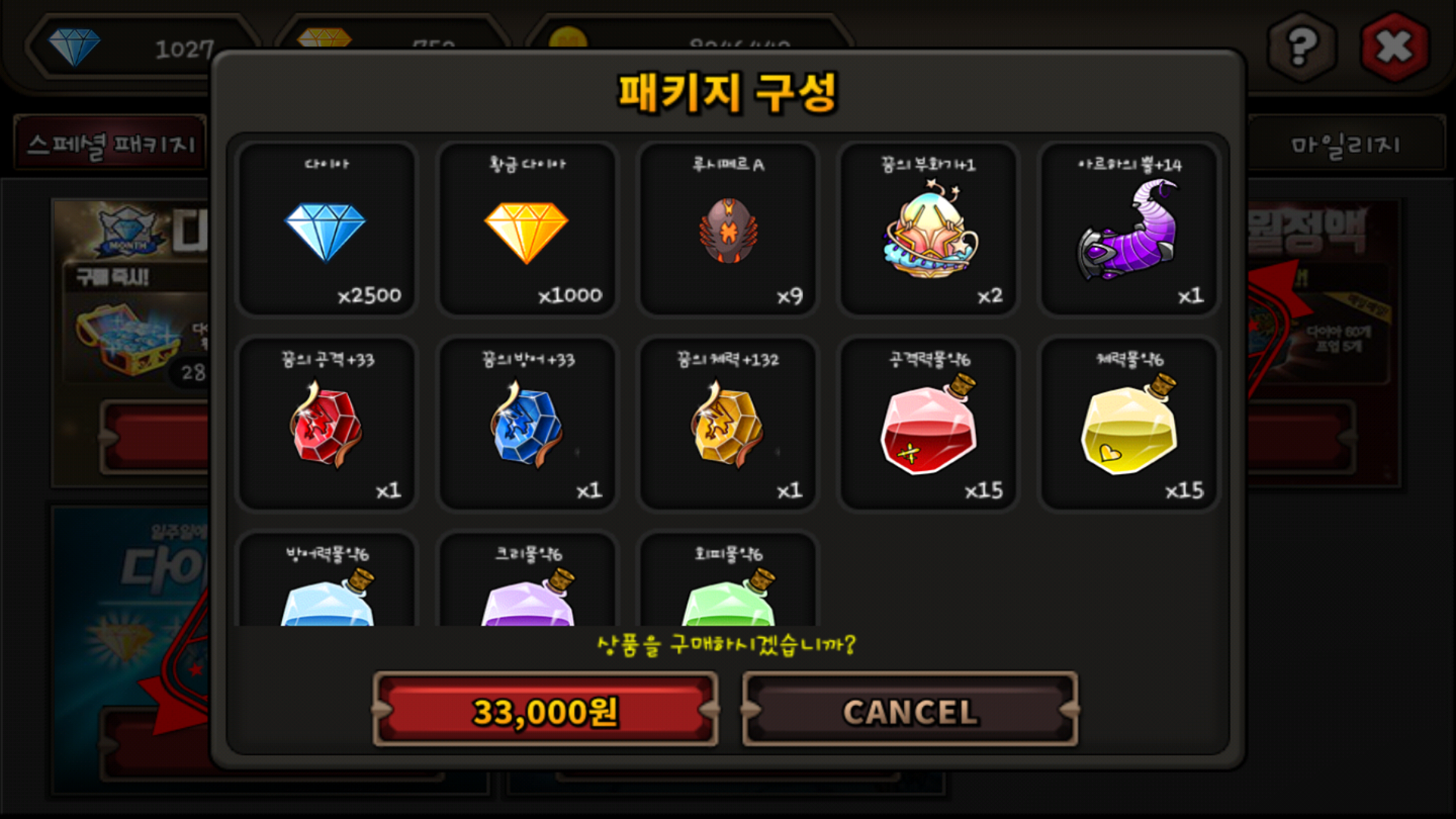Tap the dark spider egg x9 item
1456x819 pixels.
[x=728, y=228]
